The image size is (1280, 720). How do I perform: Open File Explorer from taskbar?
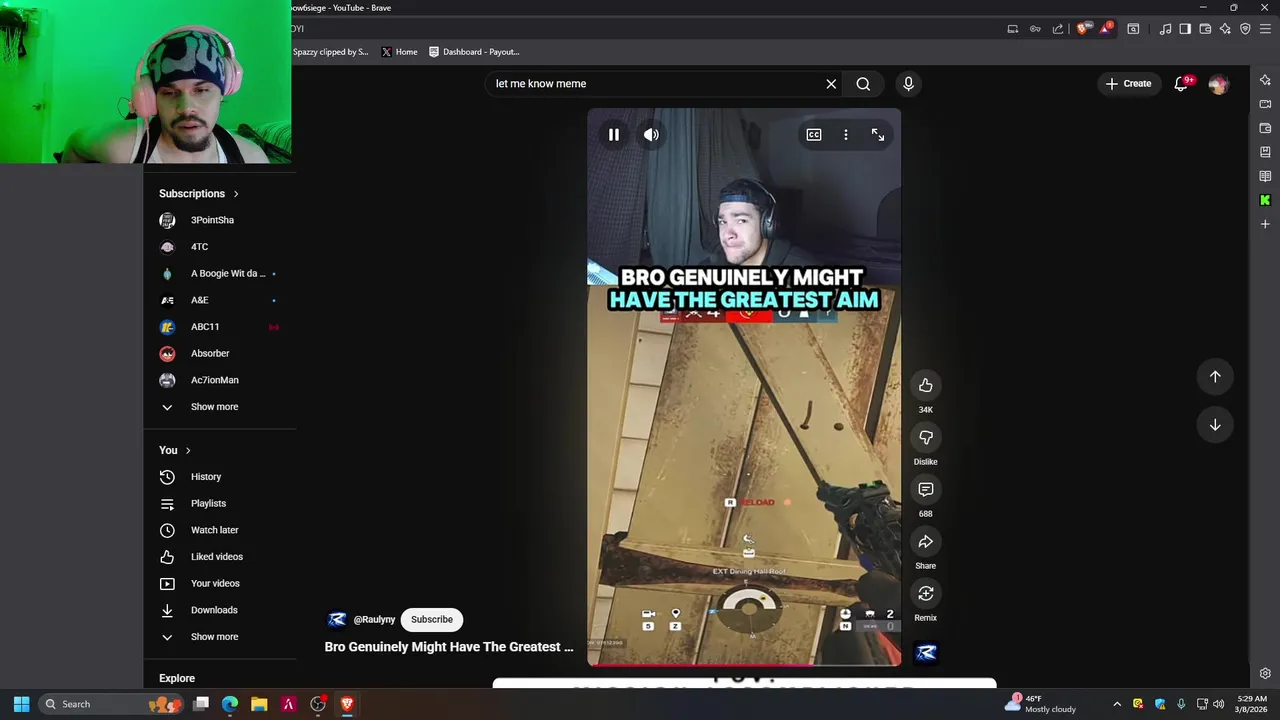(259, 704)
